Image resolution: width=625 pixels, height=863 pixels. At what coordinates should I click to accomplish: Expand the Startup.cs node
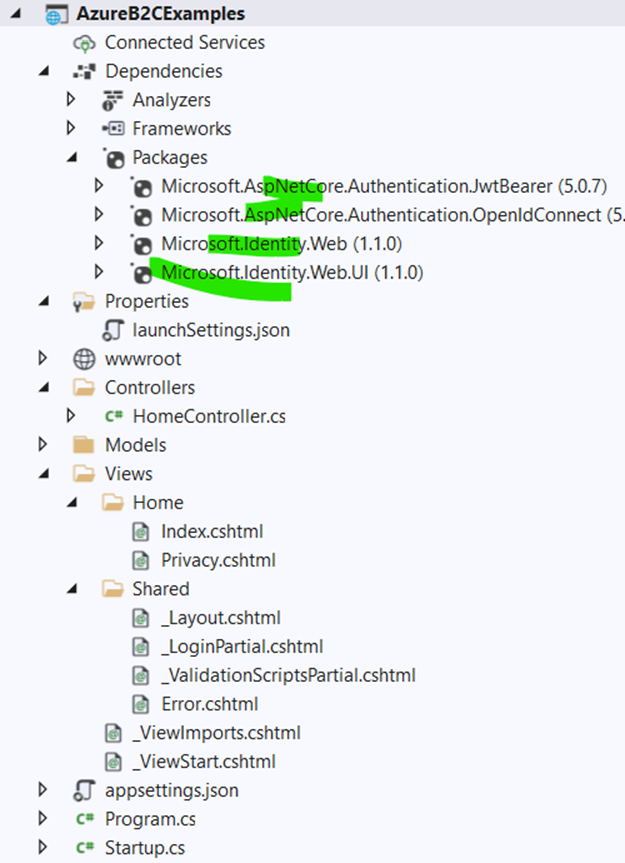pos(42,847)
